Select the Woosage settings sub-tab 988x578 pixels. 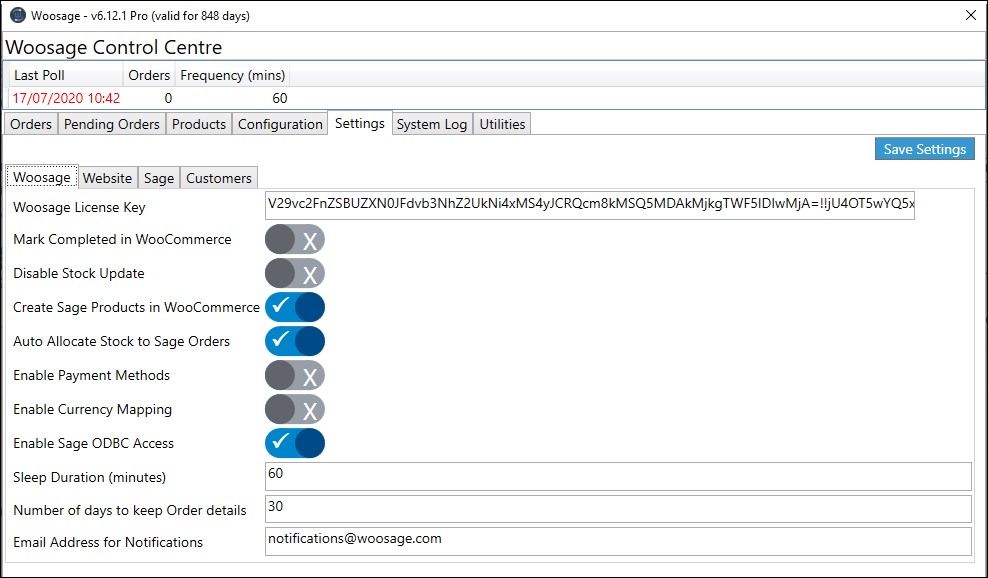tap(42, 177)
